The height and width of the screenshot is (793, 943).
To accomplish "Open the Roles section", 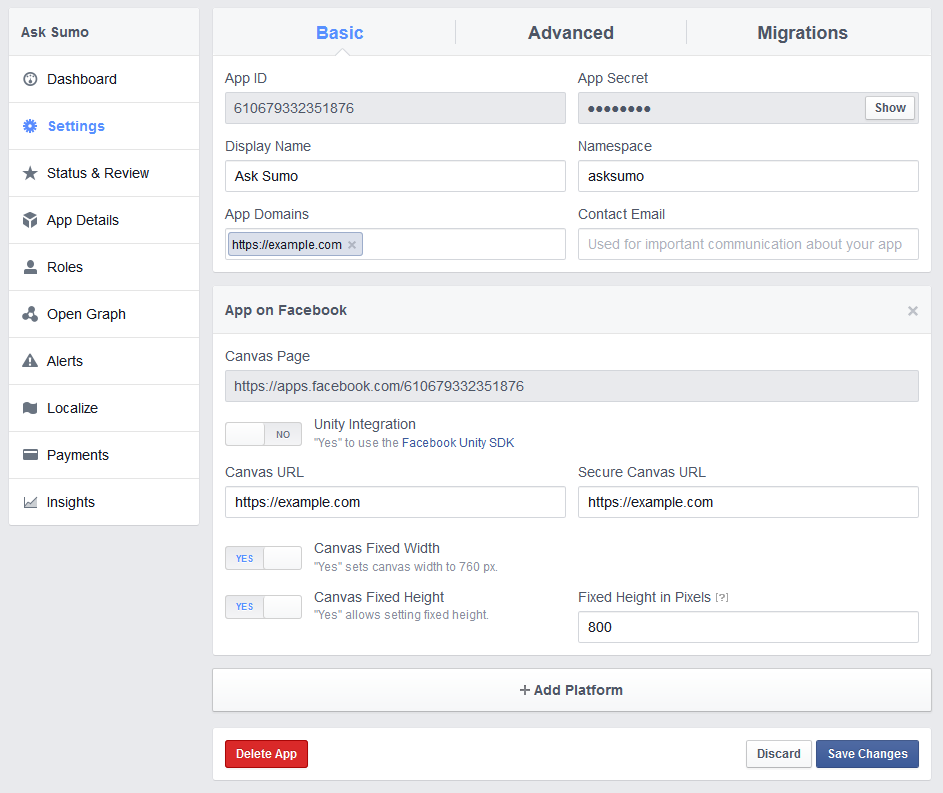I will pyautogui.click(x=104, y=267).
